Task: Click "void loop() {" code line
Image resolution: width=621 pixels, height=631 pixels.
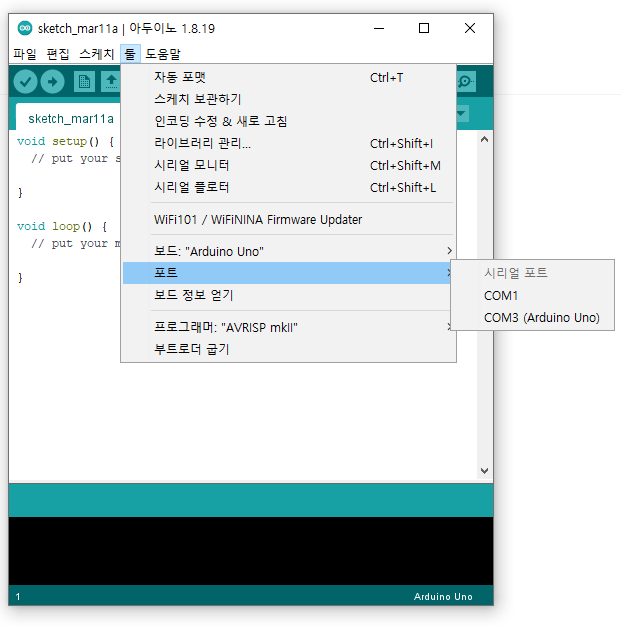Action: coord(62,227)
